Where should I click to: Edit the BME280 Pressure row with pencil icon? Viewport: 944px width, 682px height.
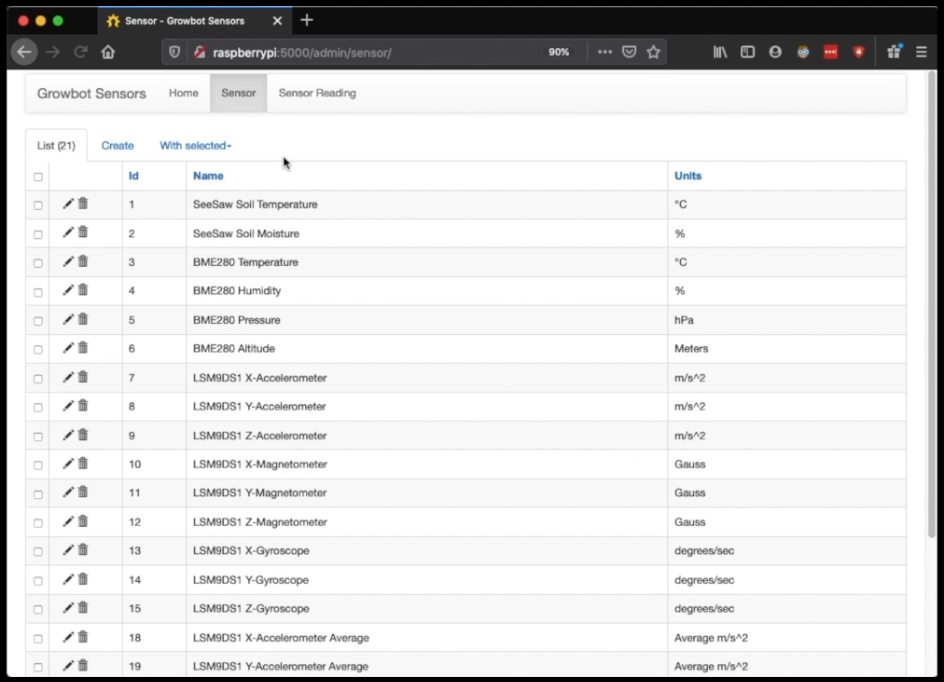pyautogui.click(x=68, y=320)
